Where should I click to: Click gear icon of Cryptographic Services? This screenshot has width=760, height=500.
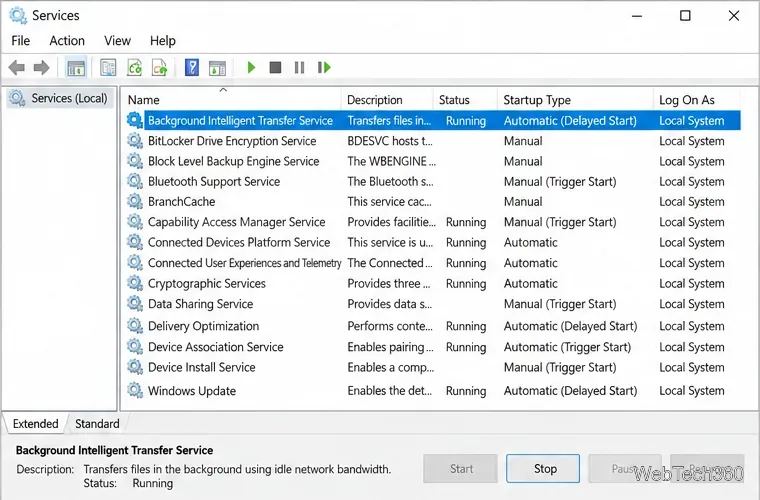[134, 283]
